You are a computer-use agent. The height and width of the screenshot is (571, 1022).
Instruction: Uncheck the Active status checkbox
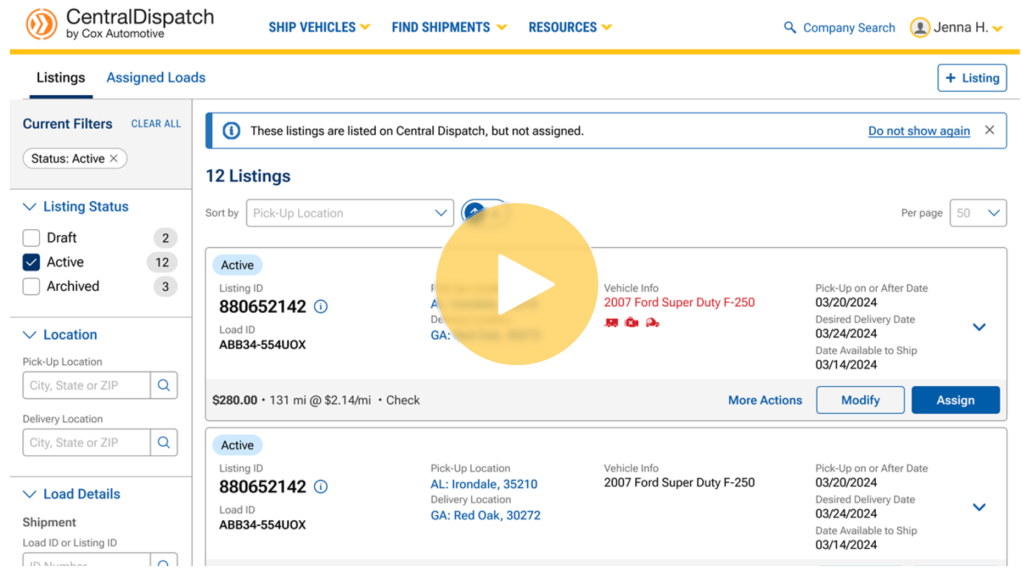[x=31, y=262]
